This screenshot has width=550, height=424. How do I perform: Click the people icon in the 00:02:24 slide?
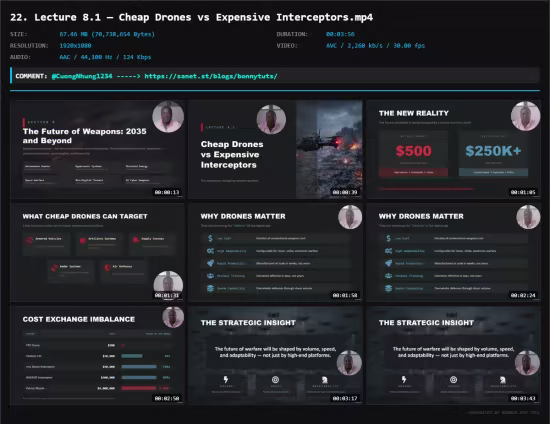pyautogui.click(x=388, y=276)
